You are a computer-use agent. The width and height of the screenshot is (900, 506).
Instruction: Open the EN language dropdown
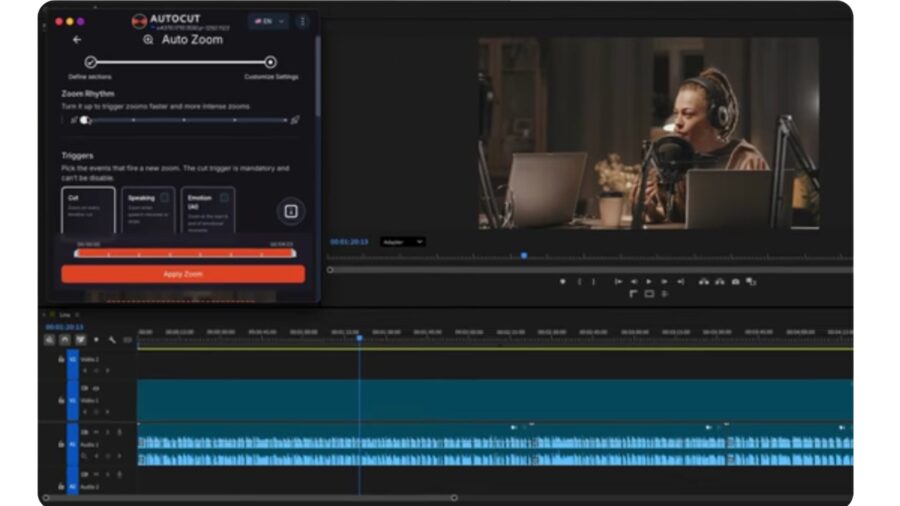[x=268, y=21]
